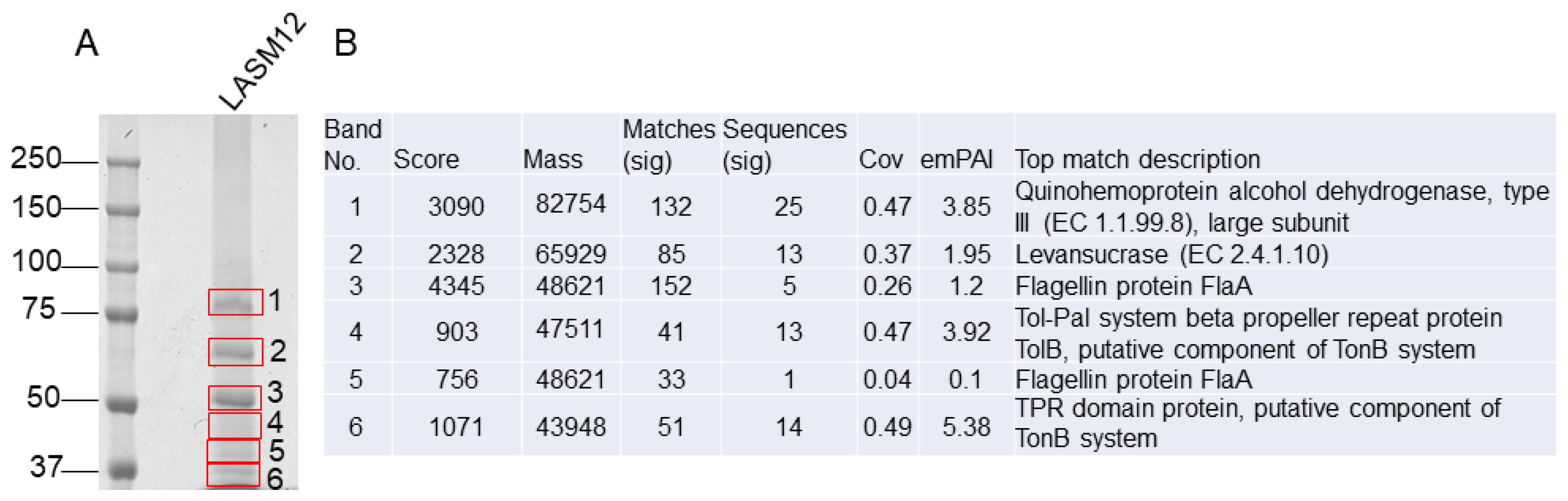Click the TPR domain protein description
This screenshot has height=501, width=1568.
1257,423
